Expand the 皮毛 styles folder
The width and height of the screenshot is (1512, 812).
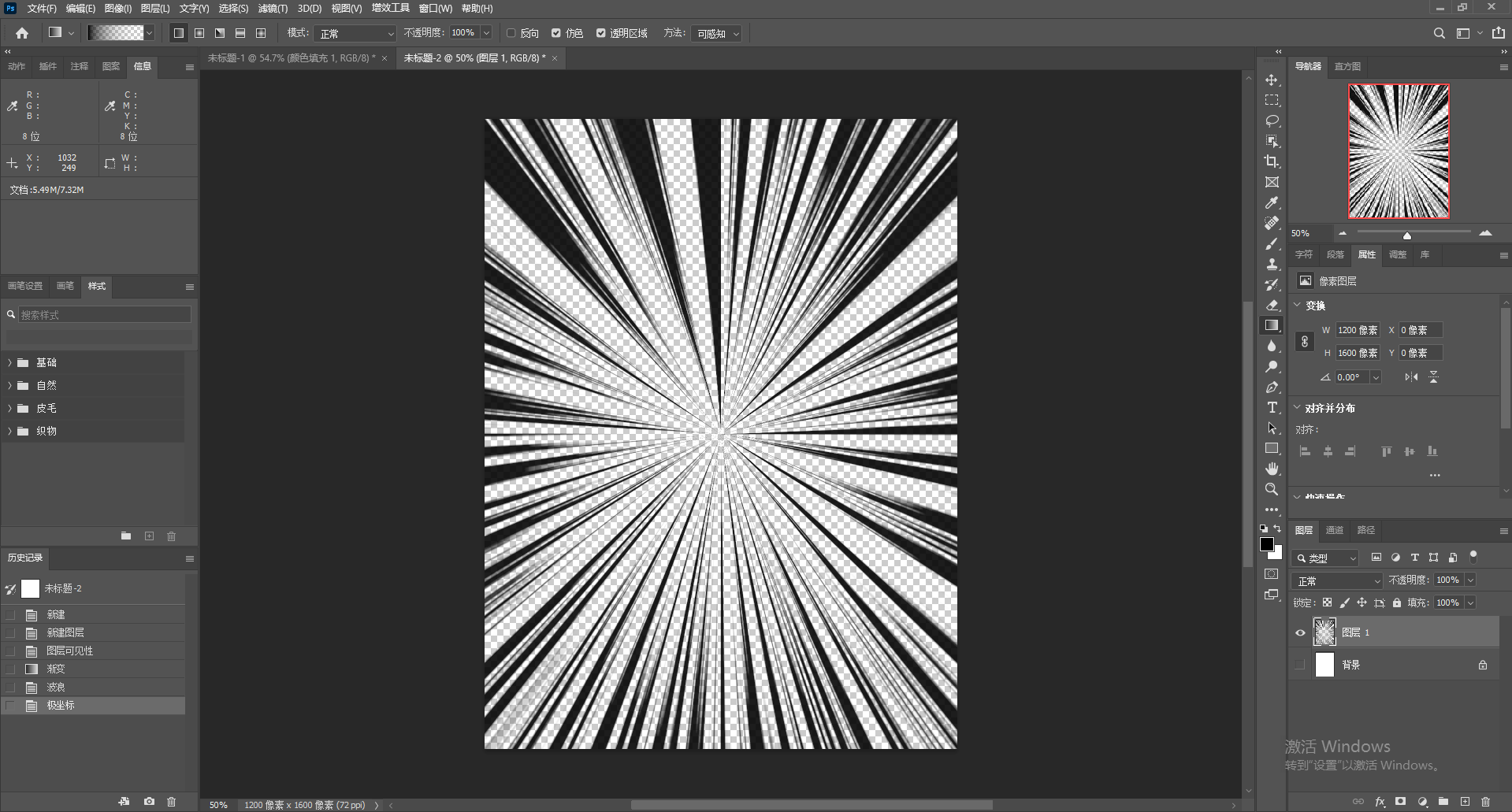point(9,408)
